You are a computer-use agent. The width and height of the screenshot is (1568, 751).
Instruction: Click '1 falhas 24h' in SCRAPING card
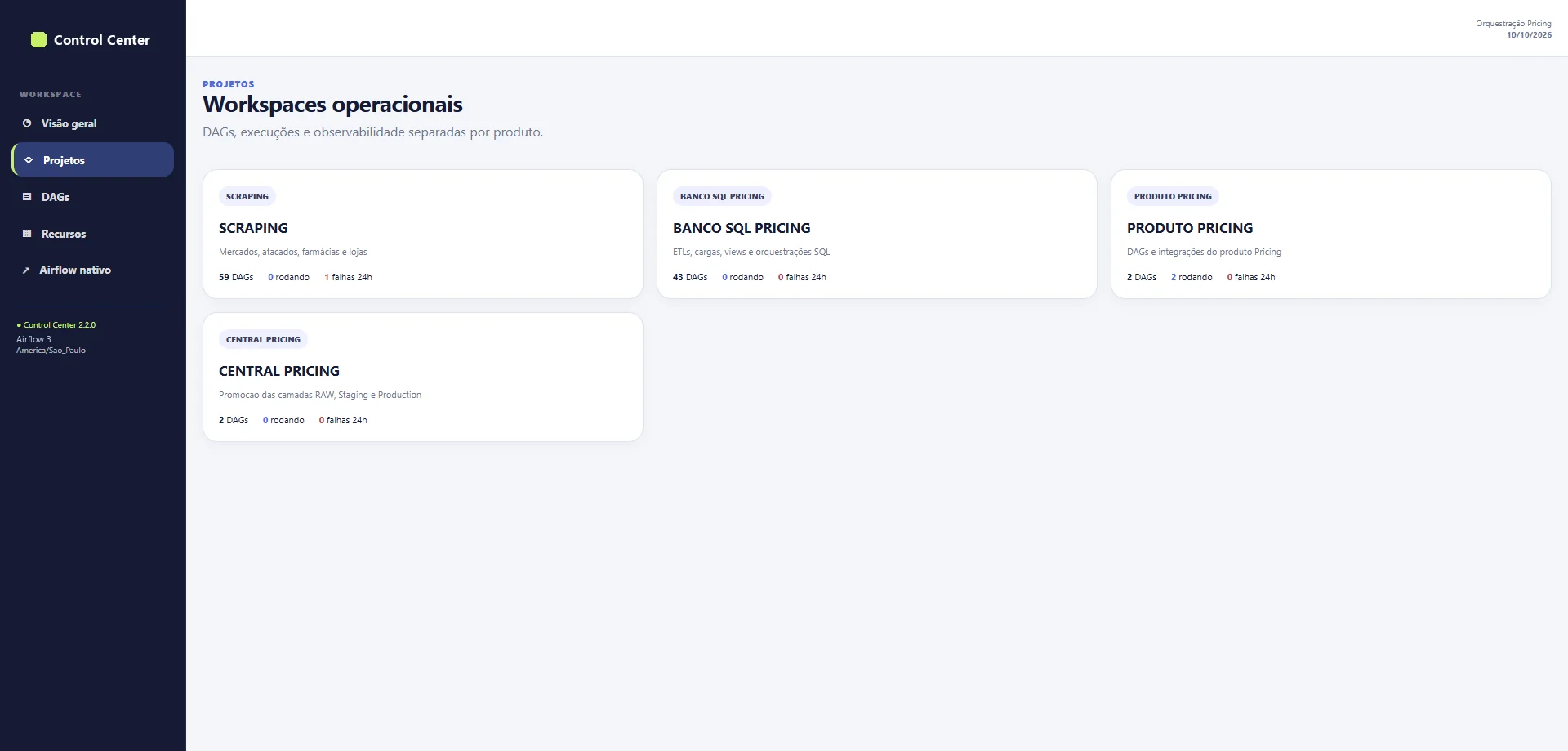(348, 277)
